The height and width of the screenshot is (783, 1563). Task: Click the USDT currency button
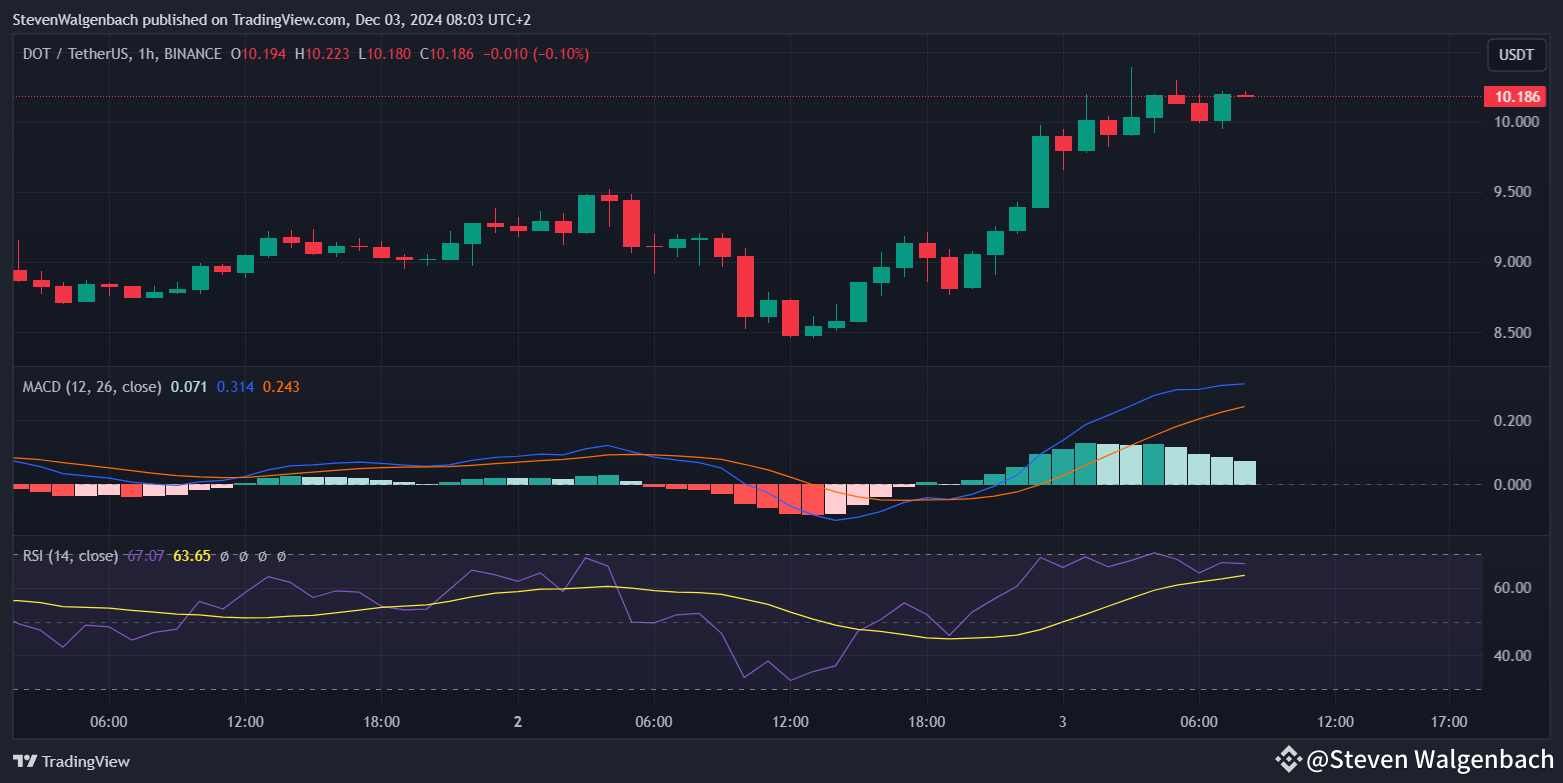pos(1516,55)
